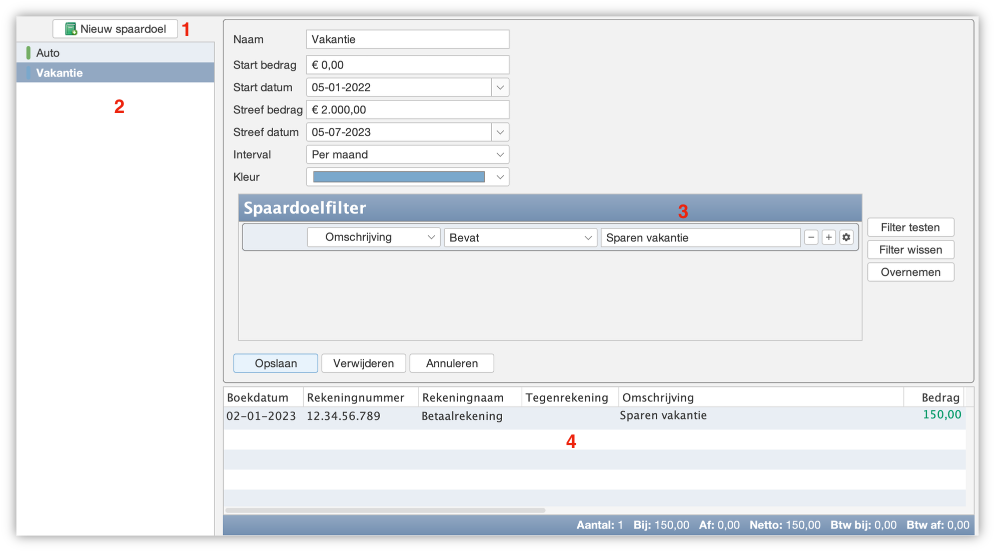994x552 pixels.
Task: Open the Start datum dropdown arrow
Action: (500, 87)
